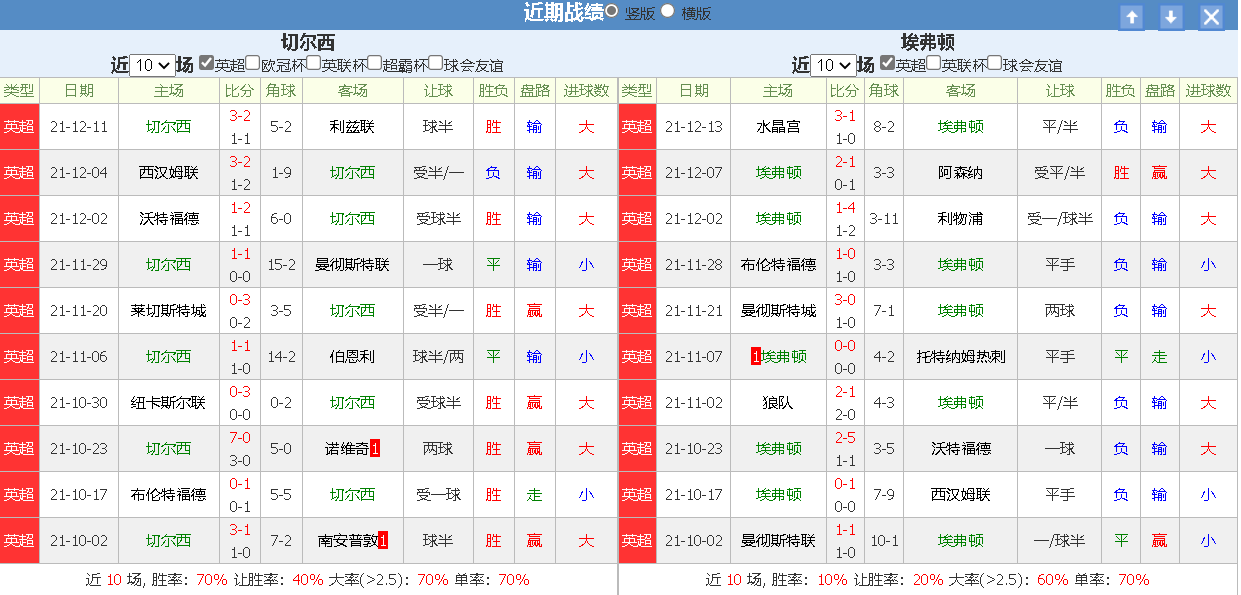Click score 7-0 in Chelsea's table
The width and height of the screenshot is (1241, 595).
240,438
